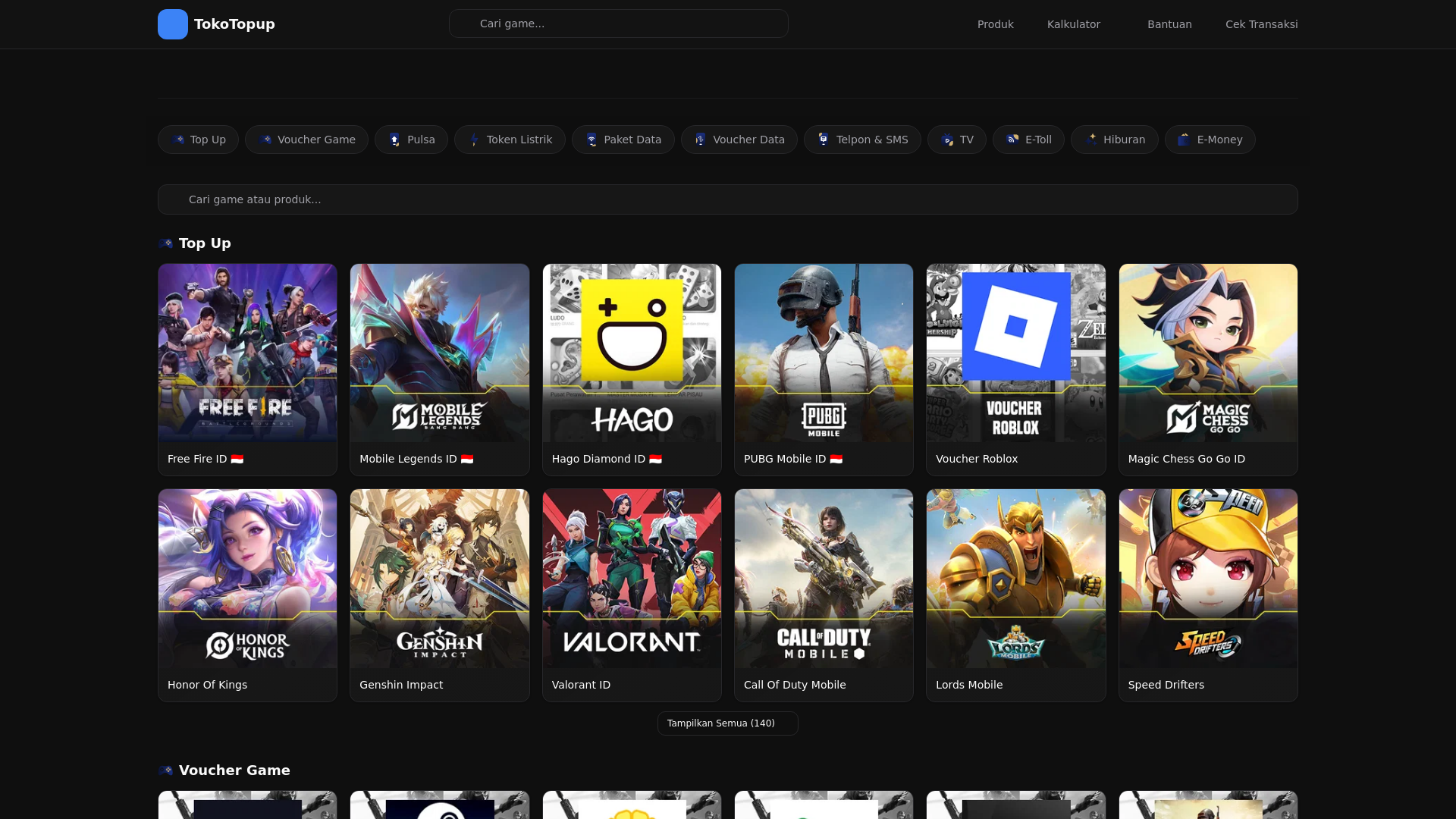Image resolution: width=1456 pixels, height=819 pixels.
Task: Open the PUBG Mobile ID card image
Action: coord(824,353)
